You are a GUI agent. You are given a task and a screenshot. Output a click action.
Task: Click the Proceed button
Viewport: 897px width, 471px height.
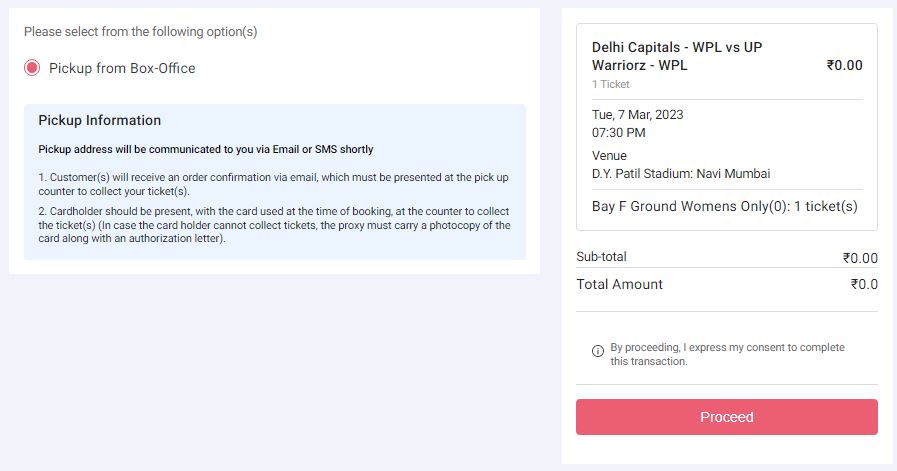(x=727, y=417)
